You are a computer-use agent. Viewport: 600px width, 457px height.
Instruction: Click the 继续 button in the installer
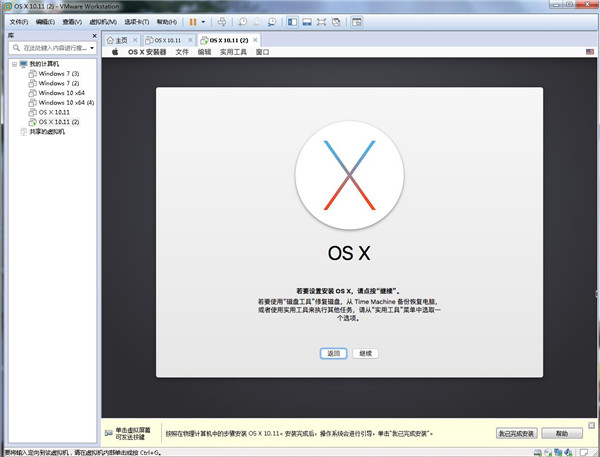tap(365, 353)
